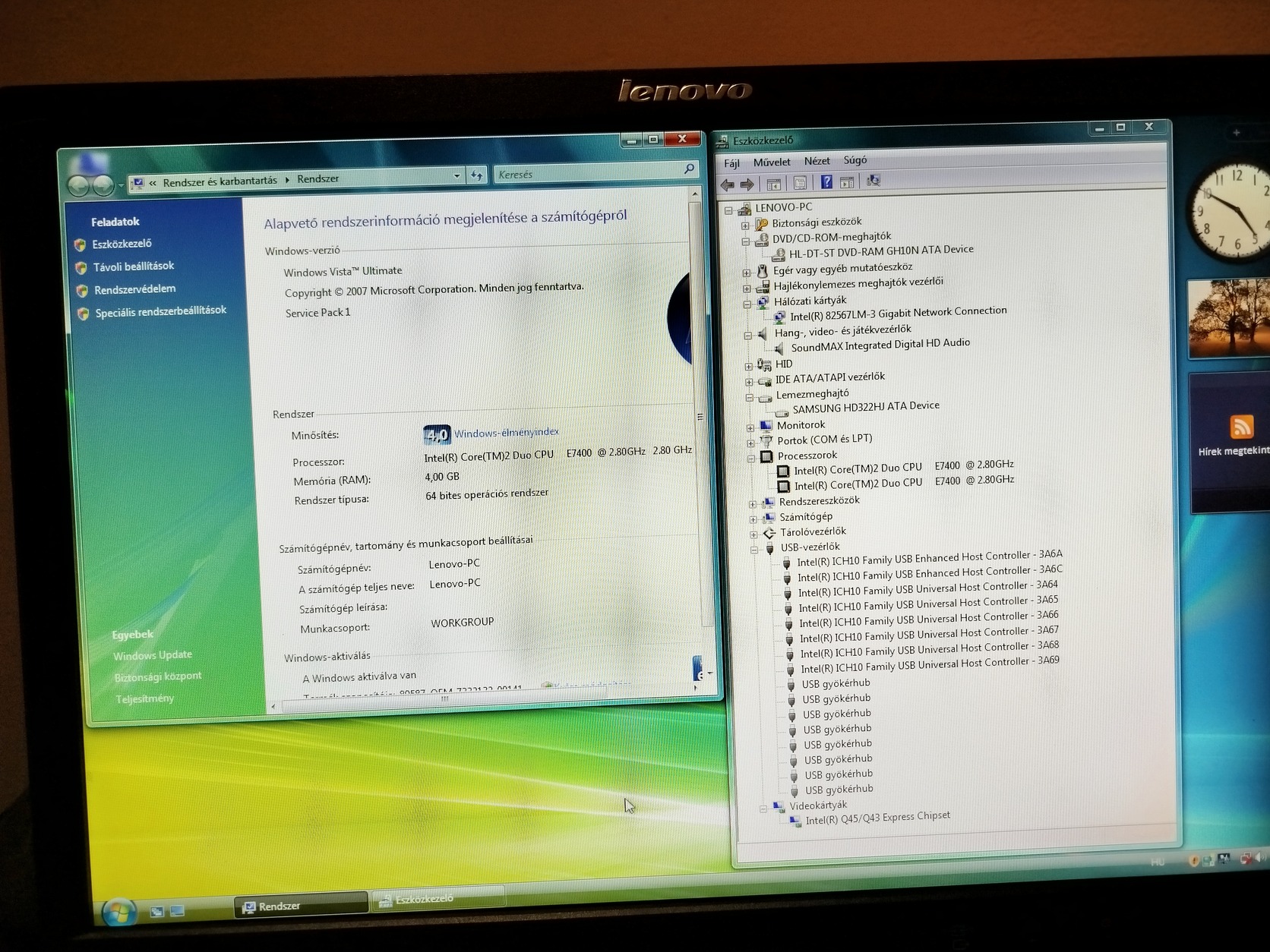Open the Fájl menu
The width and height of the screenshot is (1270, 952).
coord(731,163)
